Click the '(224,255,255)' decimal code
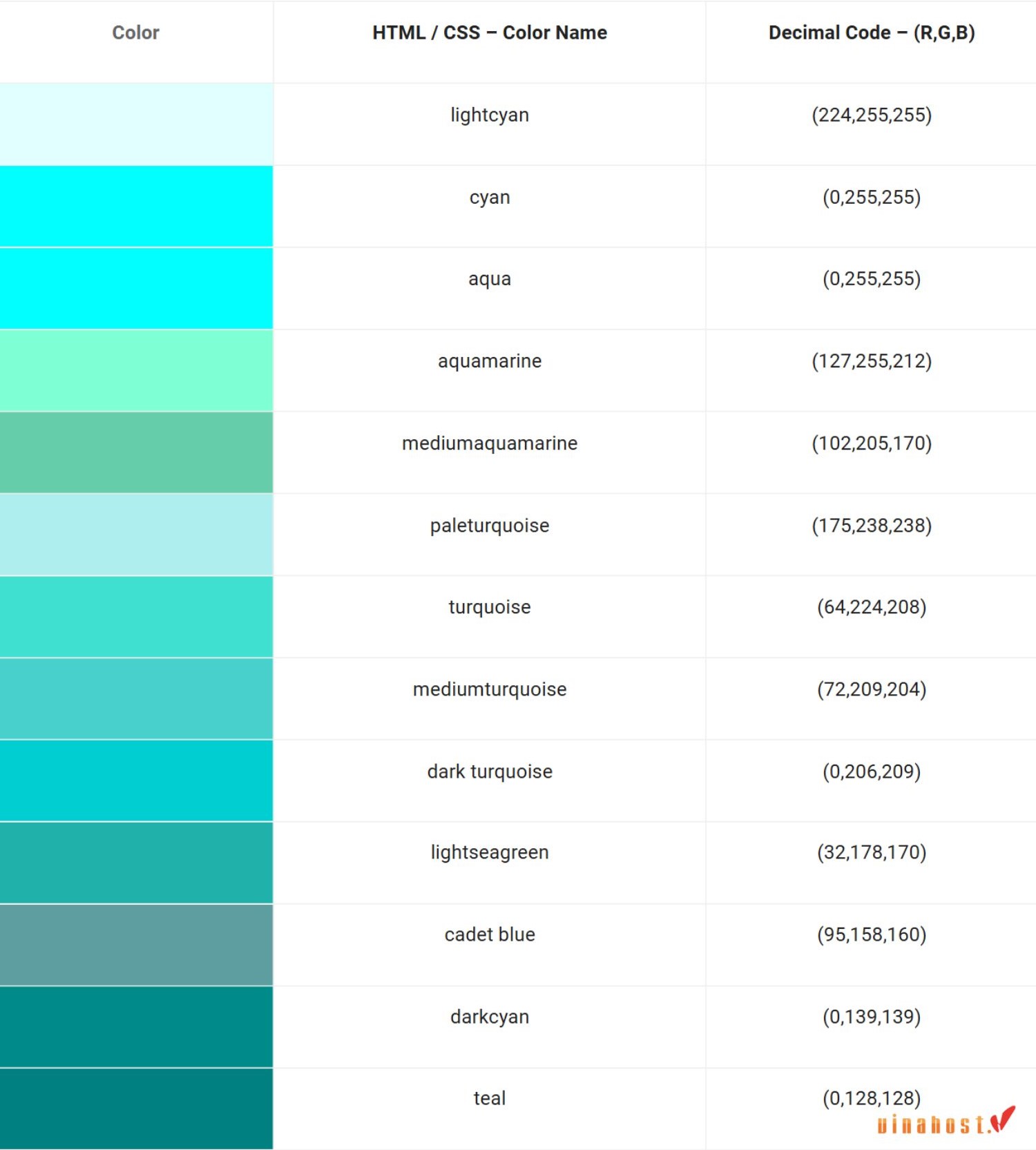Screen dimensions: 1036x1150 click(872, 115)
